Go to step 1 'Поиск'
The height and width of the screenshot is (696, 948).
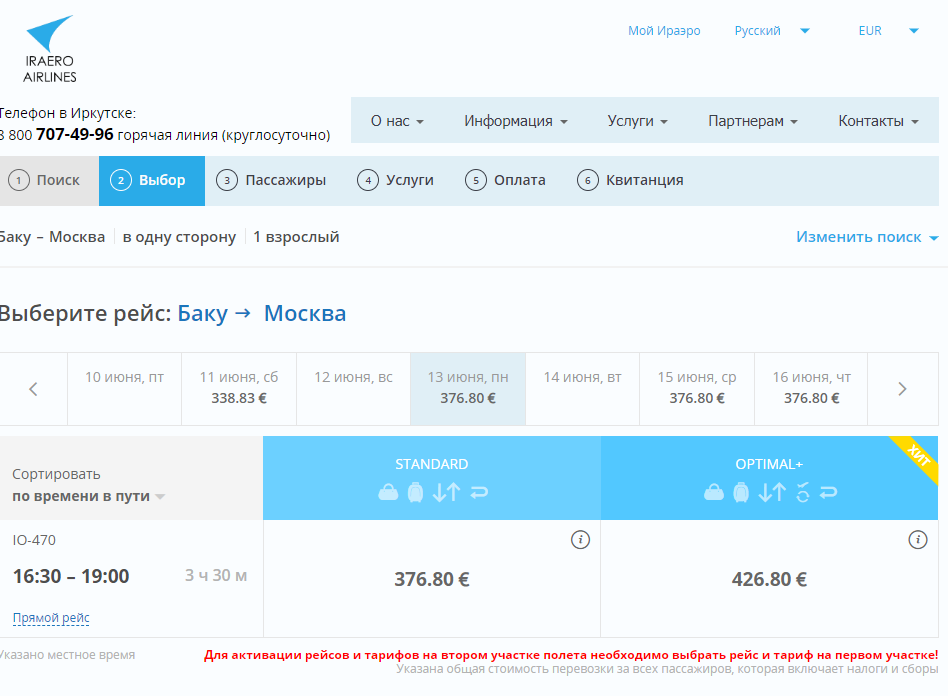coord(46,180)
